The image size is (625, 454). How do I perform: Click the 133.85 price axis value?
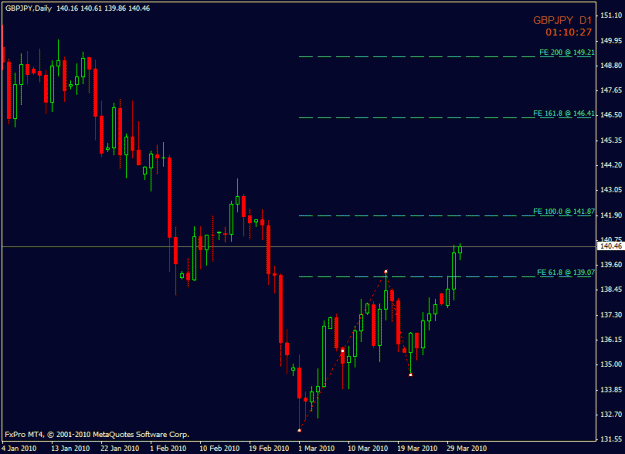pyautogui.click(x=611, y=389)
